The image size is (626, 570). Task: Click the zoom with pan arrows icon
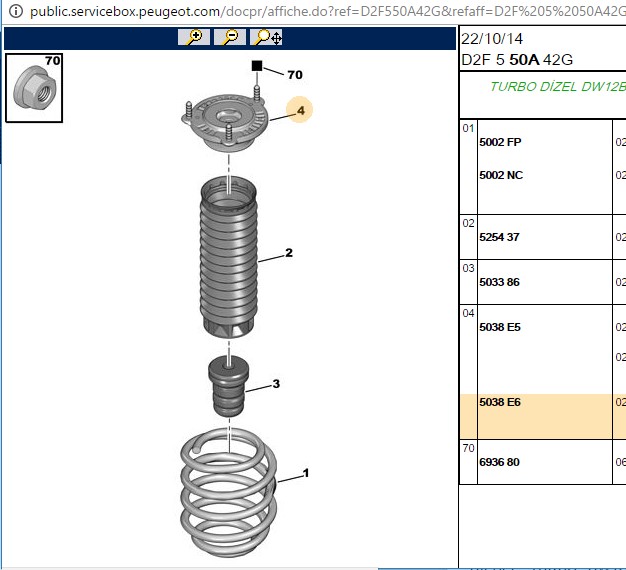[266, 37]
